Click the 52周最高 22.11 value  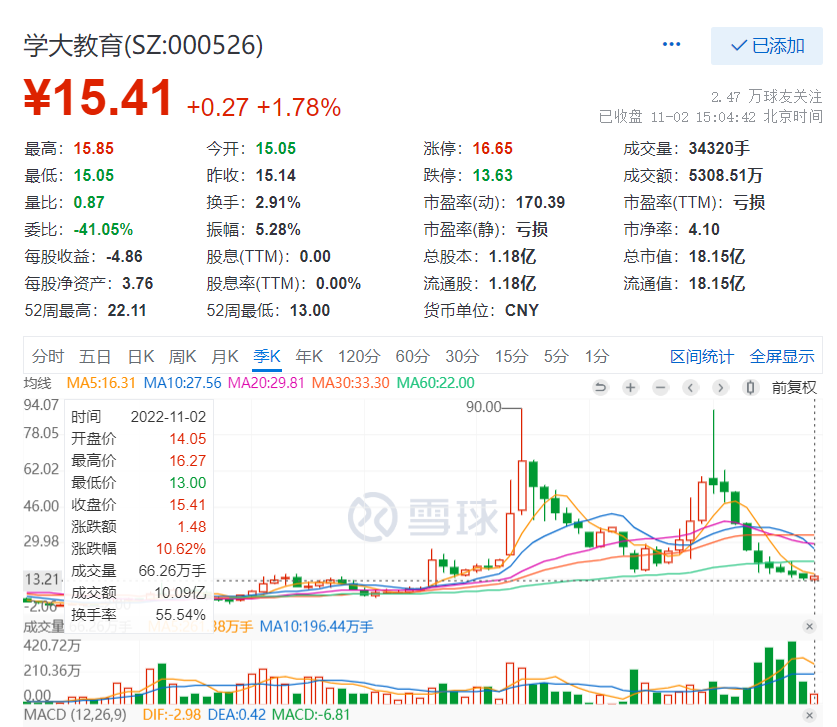(x=127, y=310)
